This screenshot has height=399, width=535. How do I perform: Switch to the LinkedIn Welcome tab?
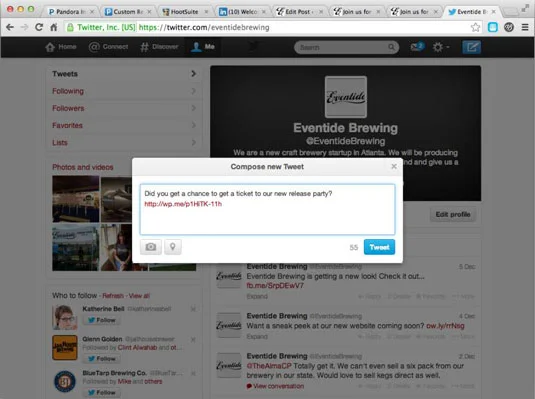242,12
